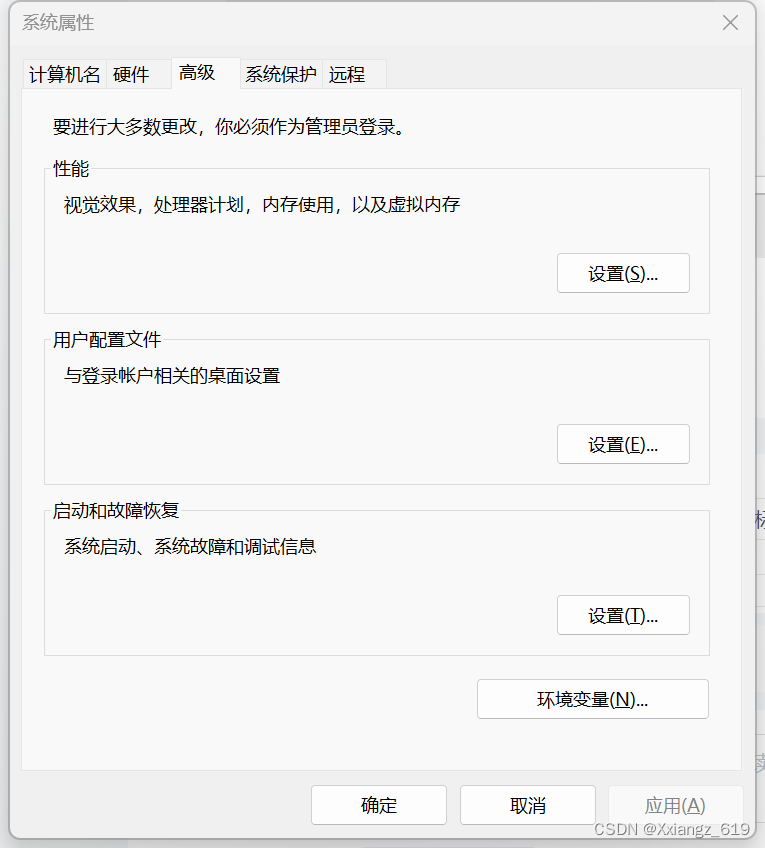Screen dimensions: 765x848
Task: Open performance settings via 设置(S) button
Action: coord(622,272)
